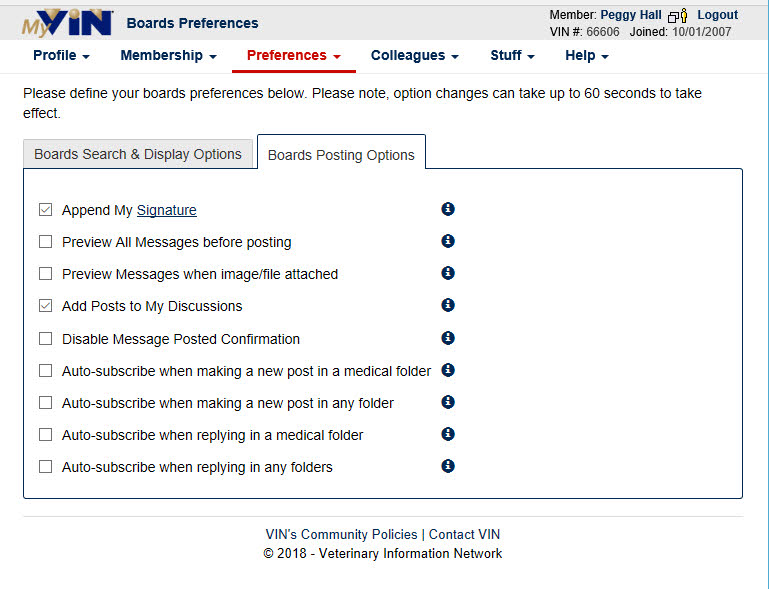769x589 pixels.
Task: Click the Logout link
Action: (718, 15)
